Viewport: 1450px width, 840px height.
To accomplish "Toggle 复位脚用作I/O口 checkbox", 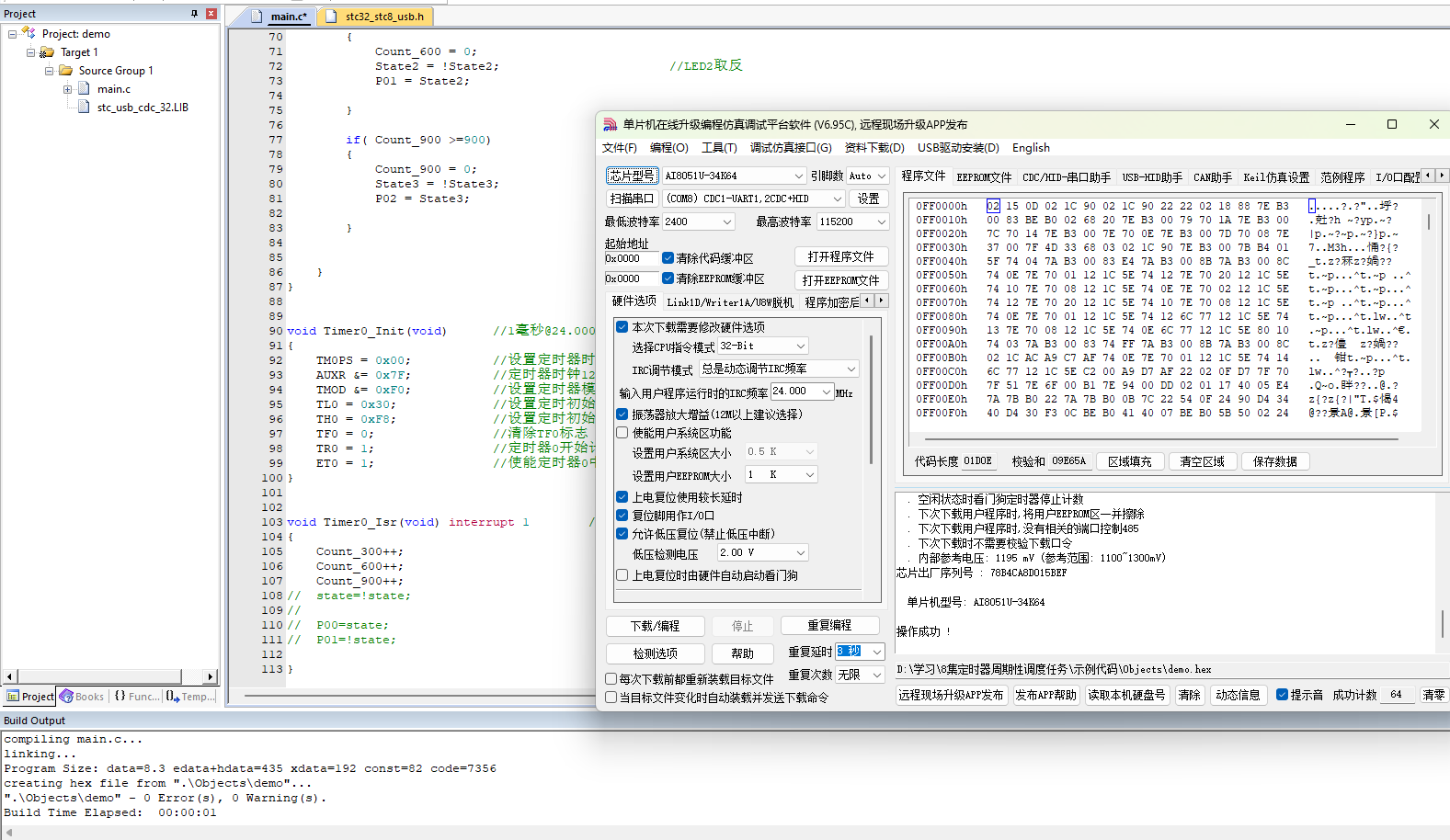I will 622,516.
